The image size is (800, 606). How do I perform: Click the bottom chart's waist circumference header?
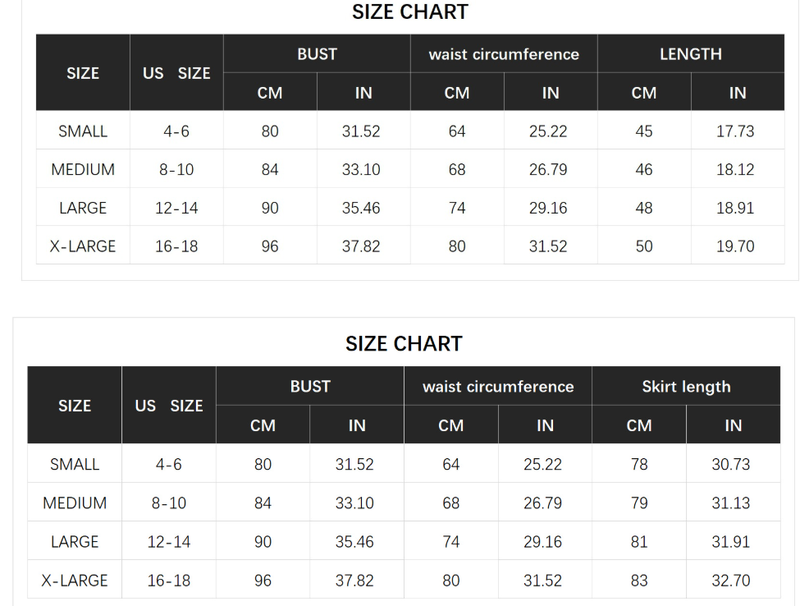(x=498, y=386)
